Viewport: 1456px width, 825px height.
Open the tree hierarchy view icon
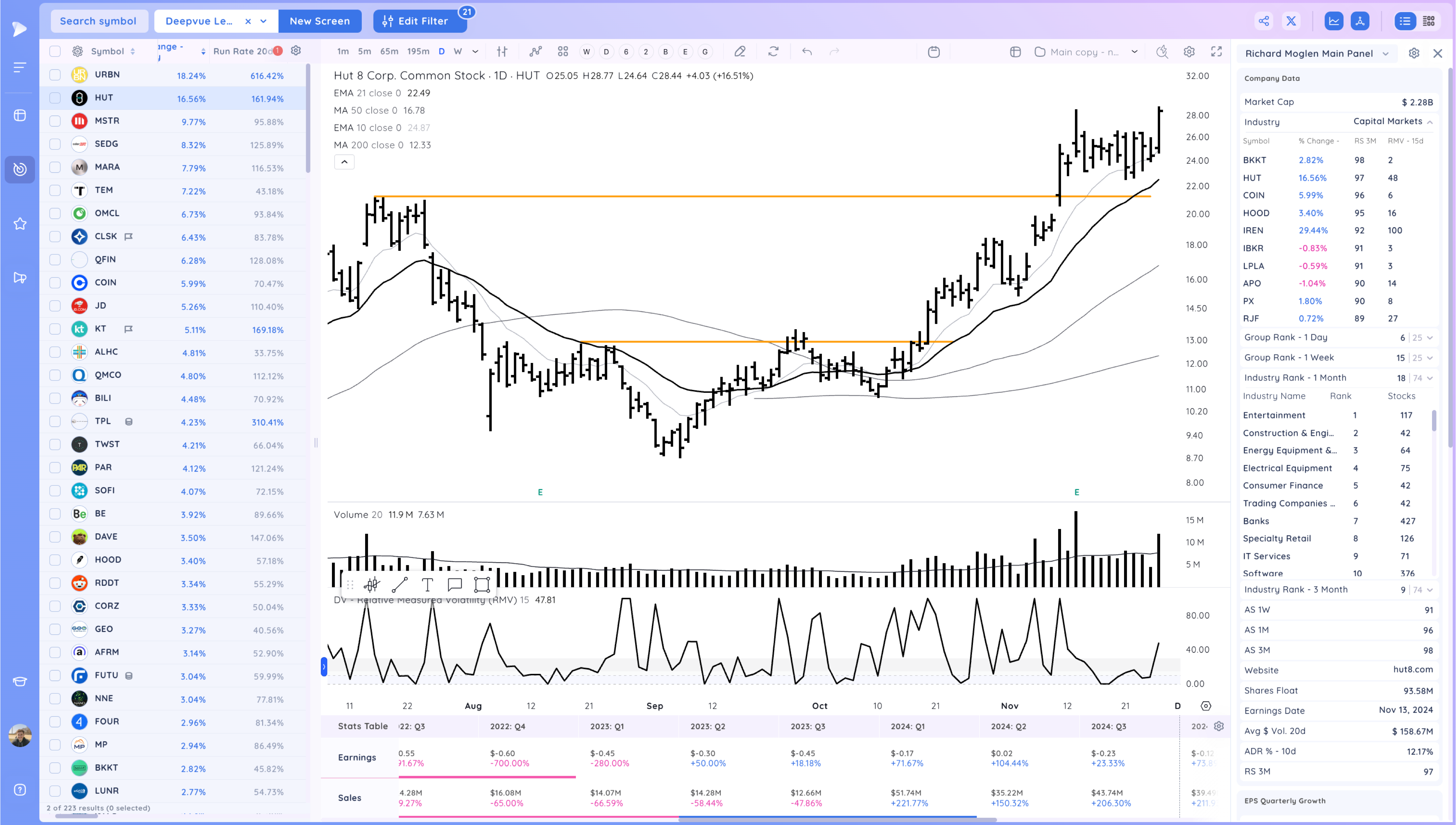(1360, 21)
